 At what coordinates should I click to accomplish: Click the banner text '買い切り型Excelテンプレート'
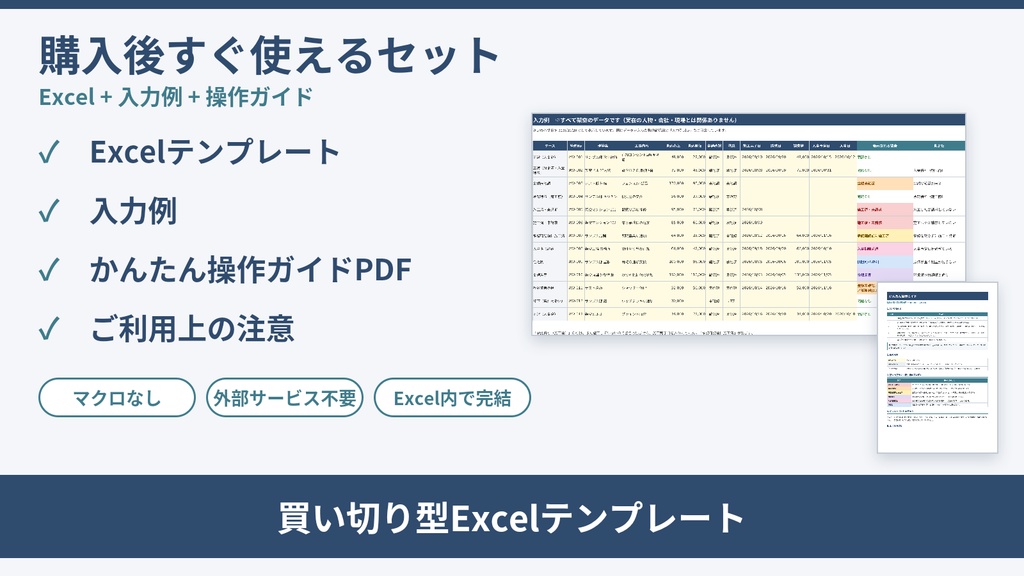(x=511, y=518)
